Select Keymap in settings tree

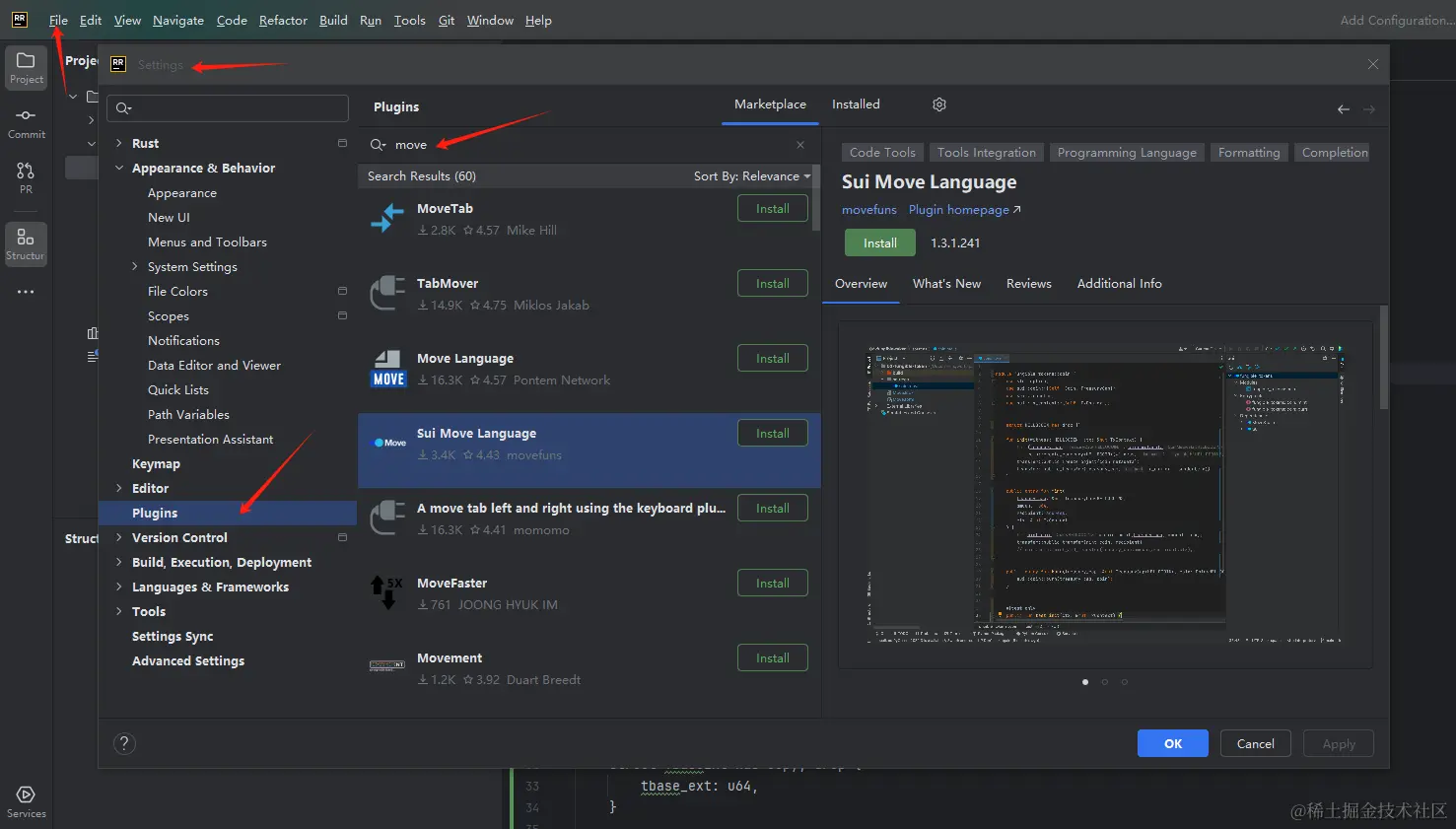tap(156, 463)
